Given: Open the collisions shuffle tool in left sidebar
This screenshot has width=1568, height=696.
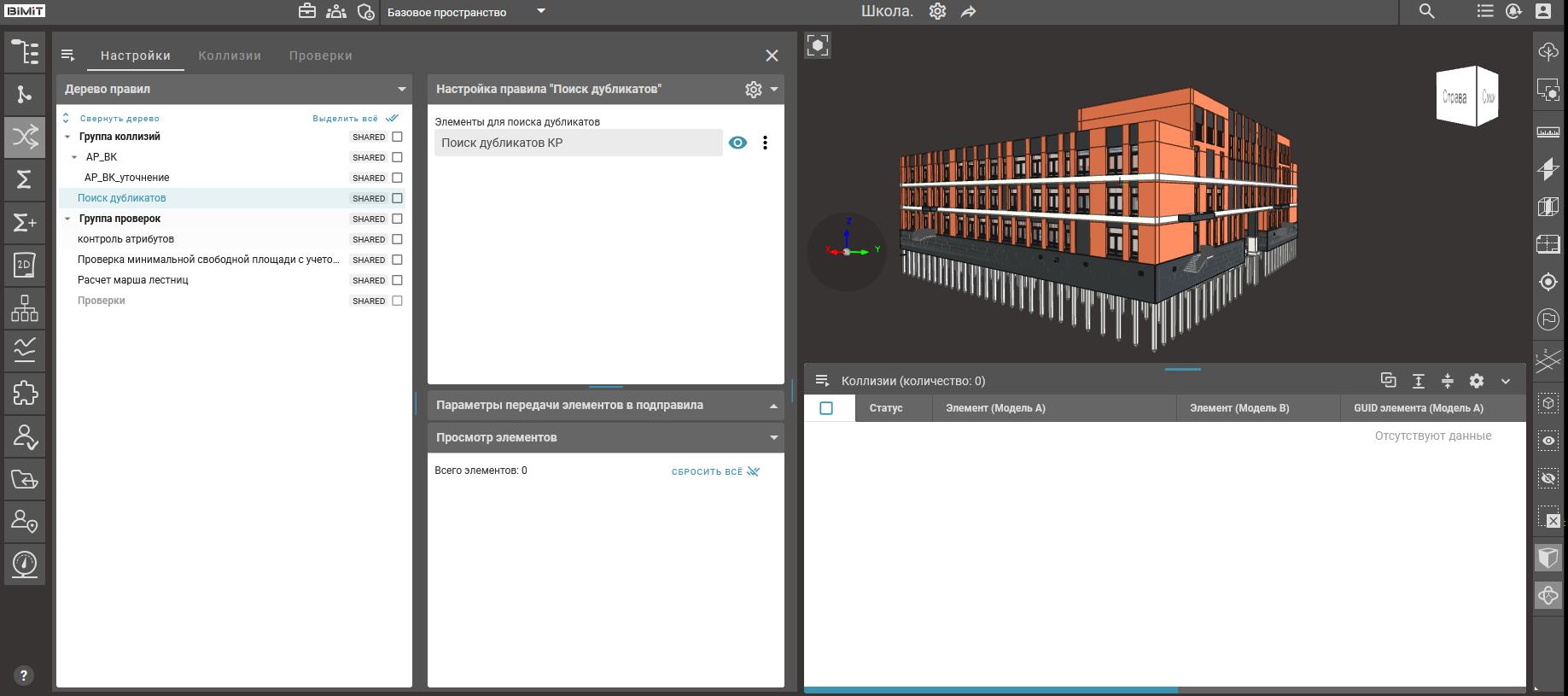Looking at the screenshot, I should tap(25, 137).
